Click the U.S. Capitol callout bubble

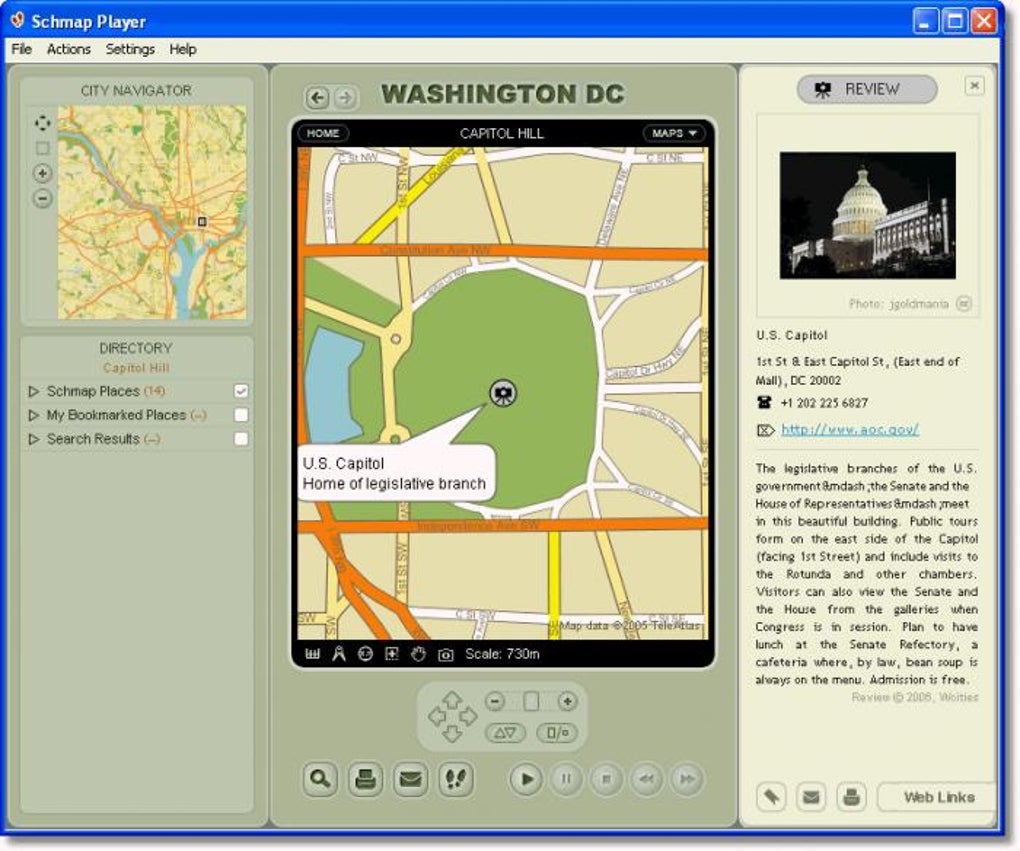(x=396, y=473)
